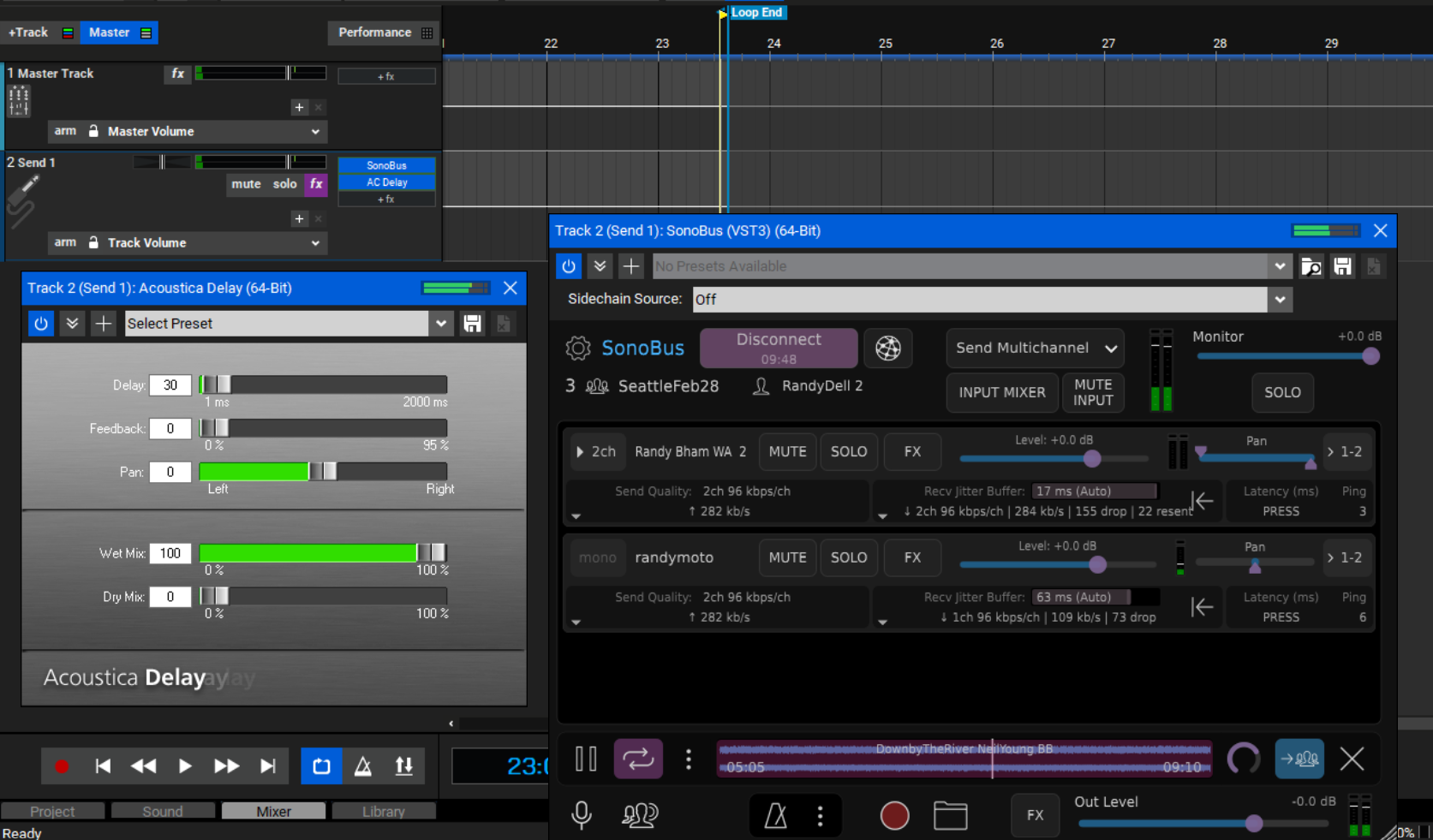The width and height of the screenshot is (1433, 840).
Task: Open FX for the randymoto peer
Action: [x=912, y=557]
